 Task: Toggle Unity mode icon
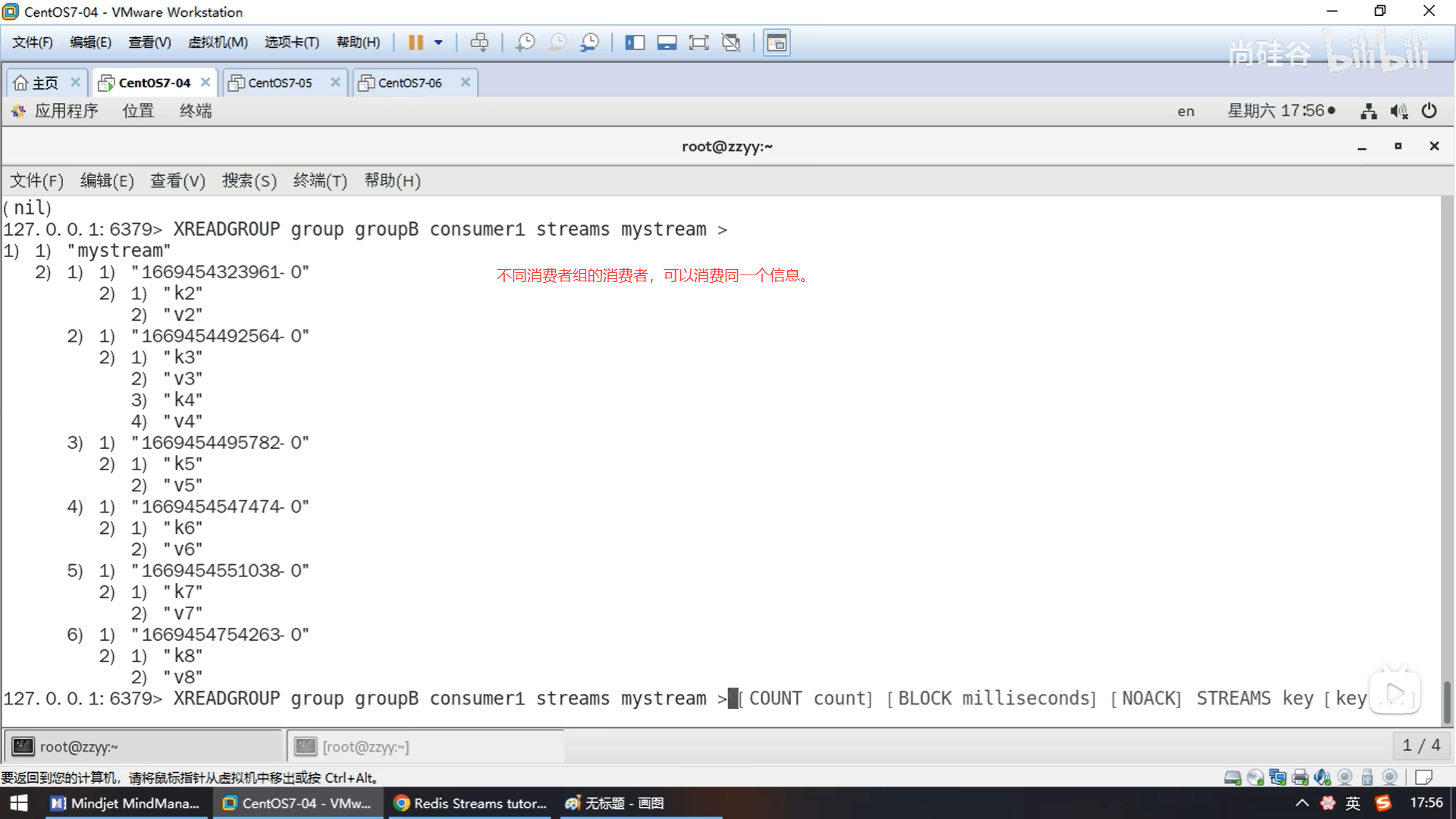tap(731, 42)
